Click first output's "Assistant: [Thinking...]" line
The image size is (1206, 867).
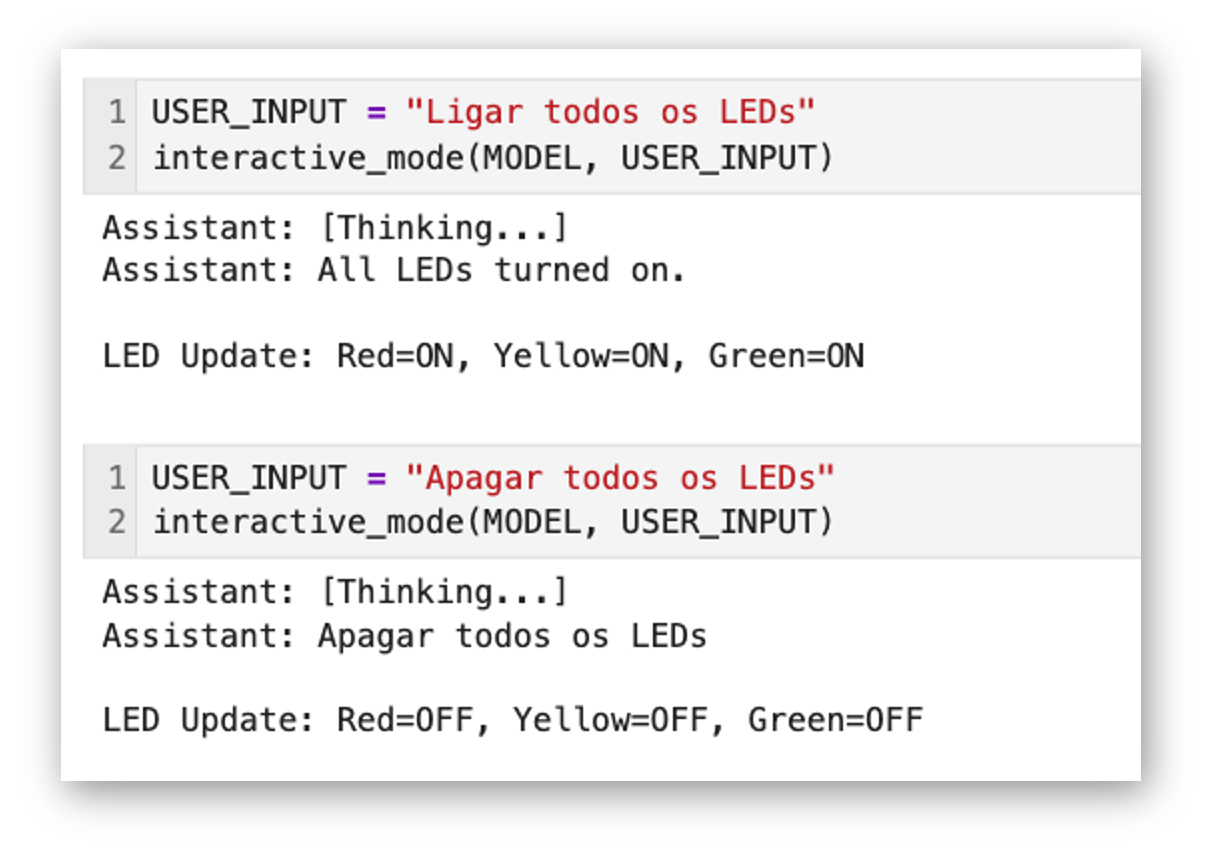point(335,228)
